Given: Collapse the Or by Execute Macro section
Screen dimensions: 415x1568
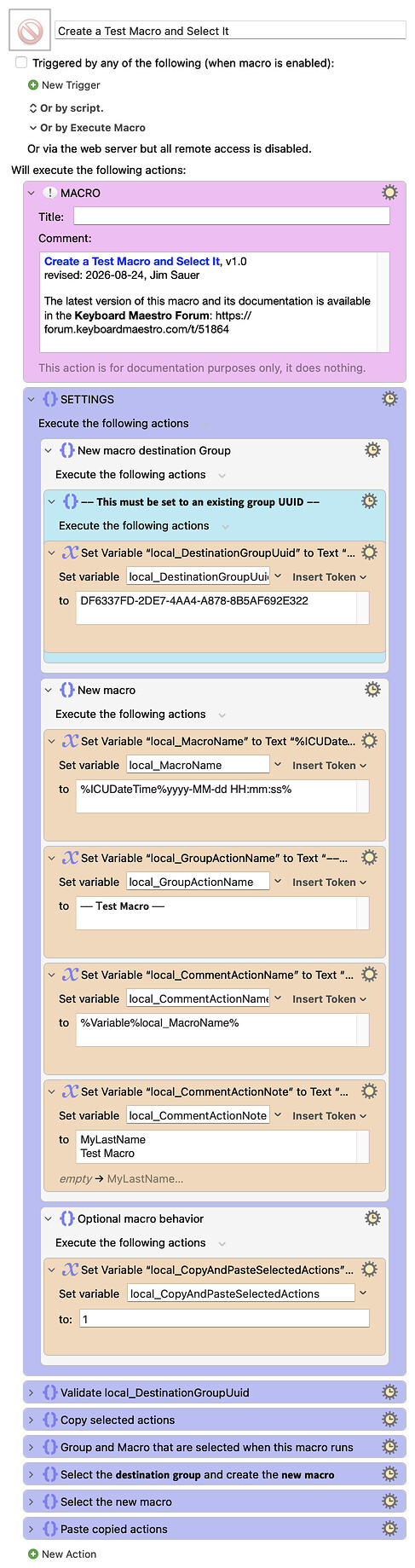Looking at the screenshot, I should click(x=33, y=128).
